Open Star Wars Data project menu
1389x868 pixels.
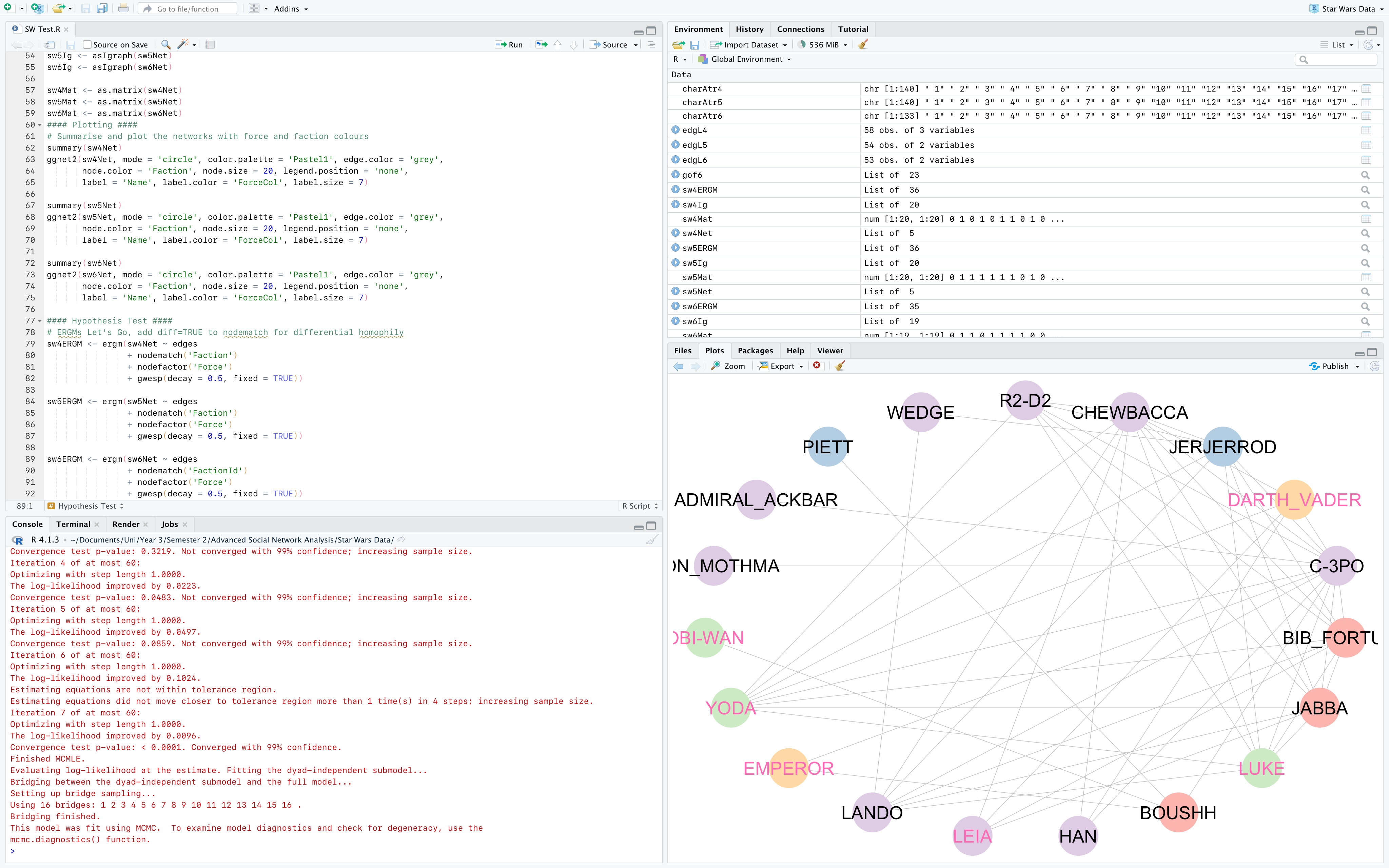[x=1347, y=8]
